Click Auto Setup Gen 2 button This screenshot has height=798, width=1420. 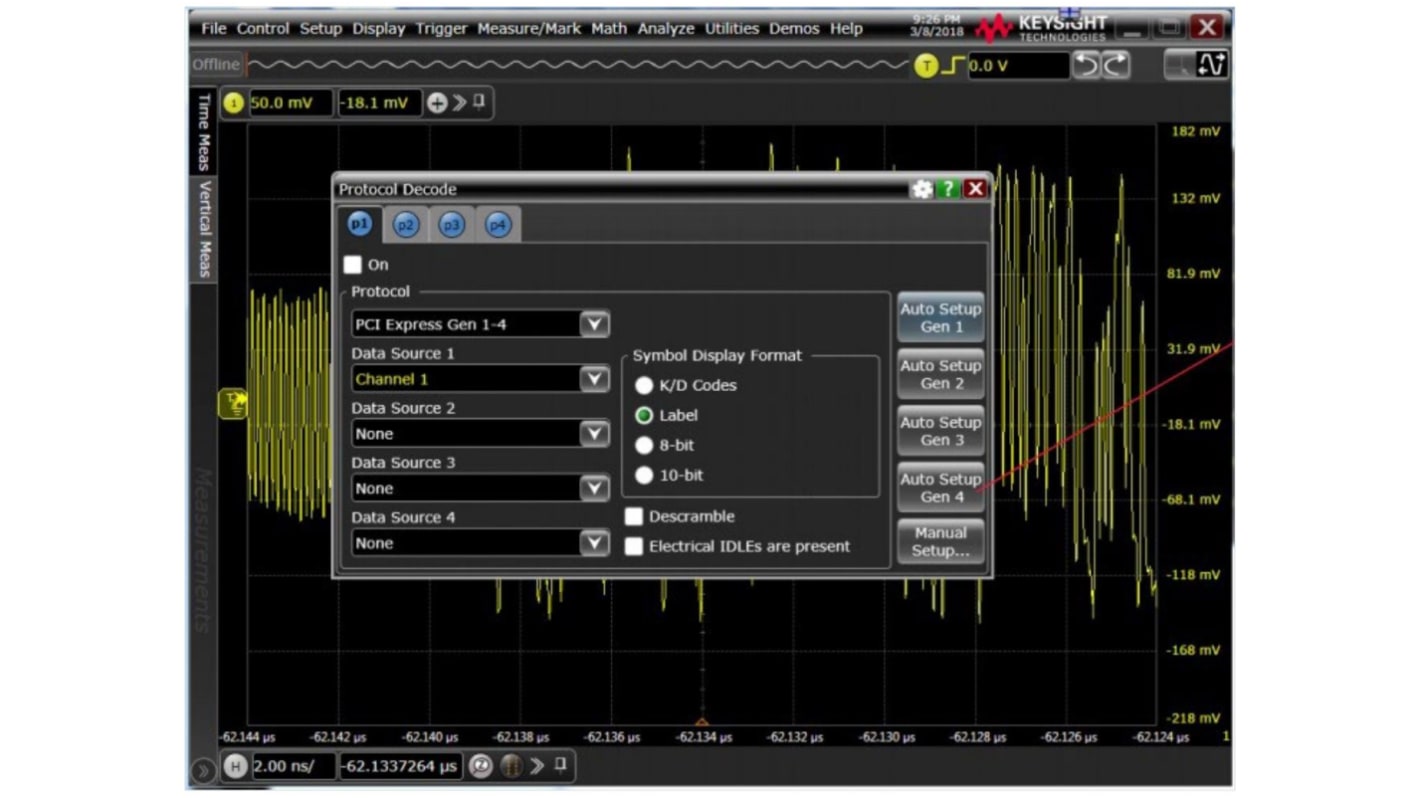pyautogui.click(x=940, y=374)
